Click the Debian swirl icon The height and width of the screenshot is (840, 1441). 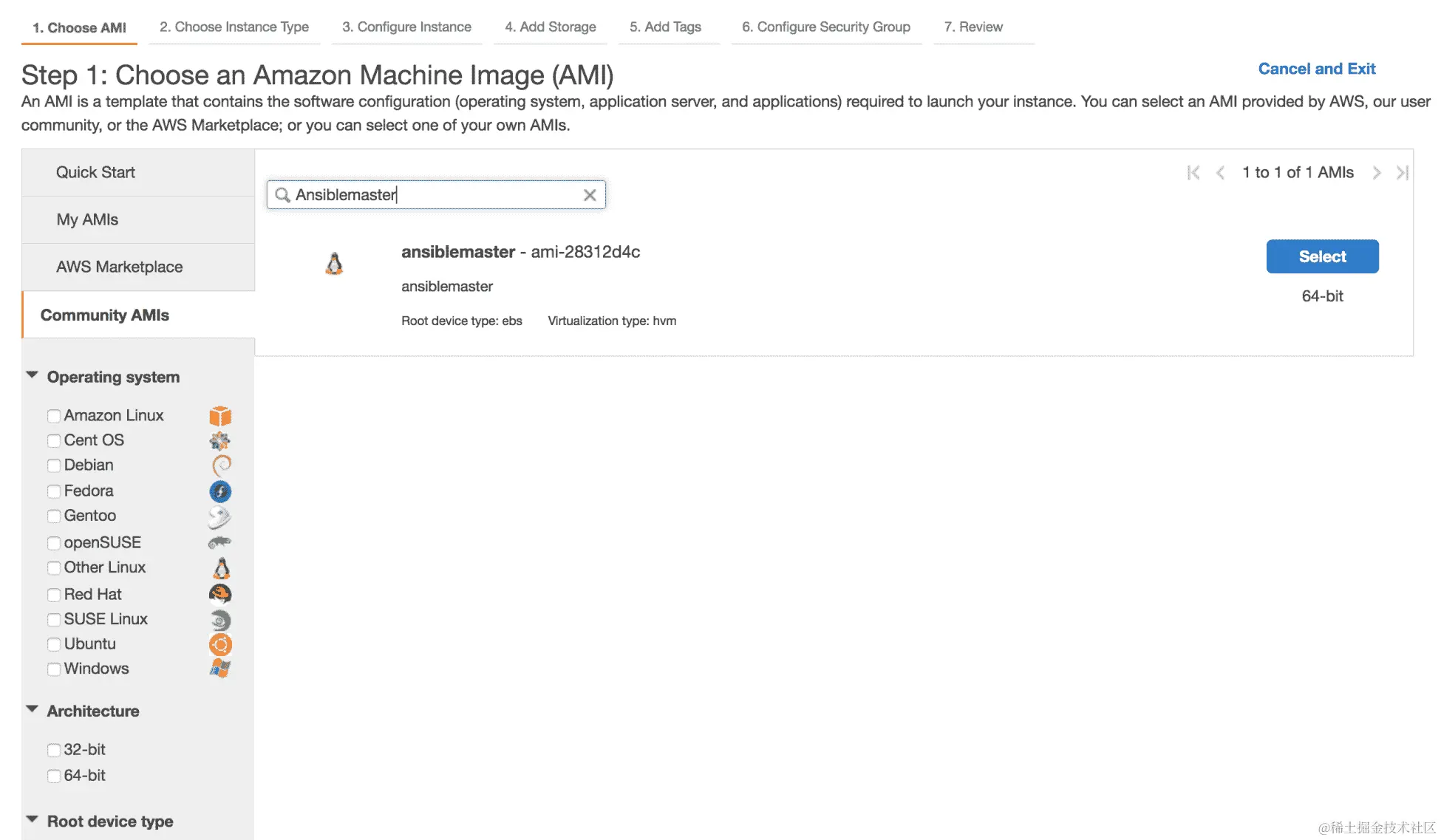pos(221,465)
